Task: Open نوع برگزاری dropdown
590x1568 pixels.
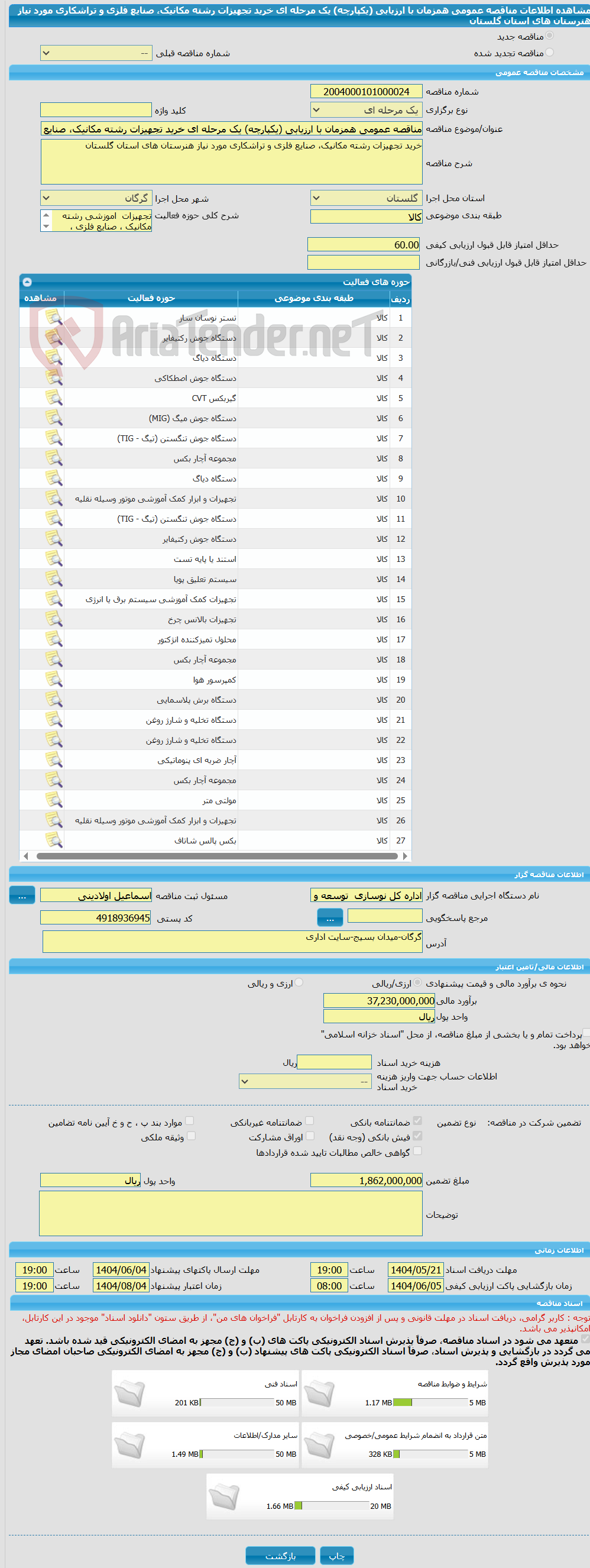Action: click(366, 110)
